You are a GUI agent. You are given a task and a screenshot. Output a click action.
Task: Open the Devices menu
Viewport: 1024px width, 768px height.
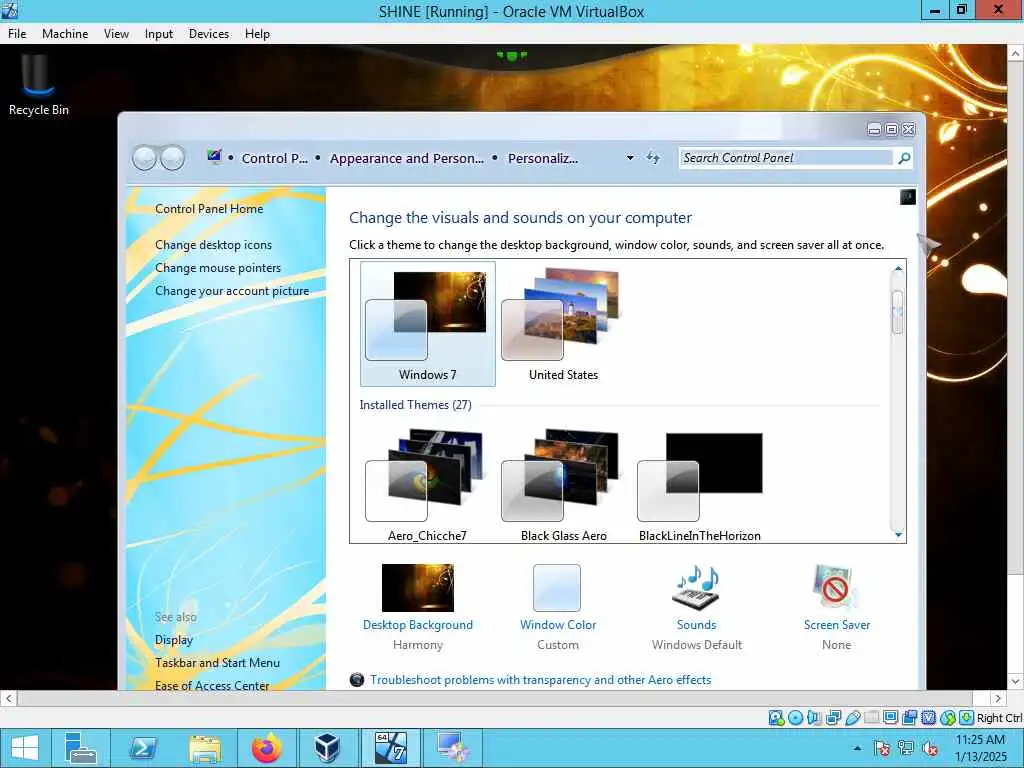(x=209, y=34)
